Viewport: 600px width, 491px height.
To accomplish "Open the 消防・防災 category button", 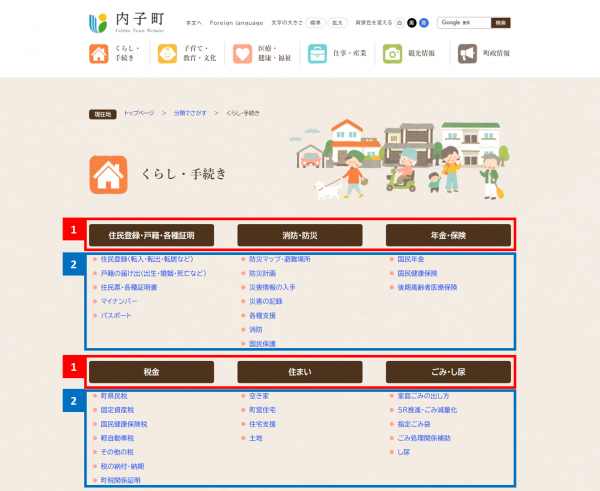I will coord(300,235).
